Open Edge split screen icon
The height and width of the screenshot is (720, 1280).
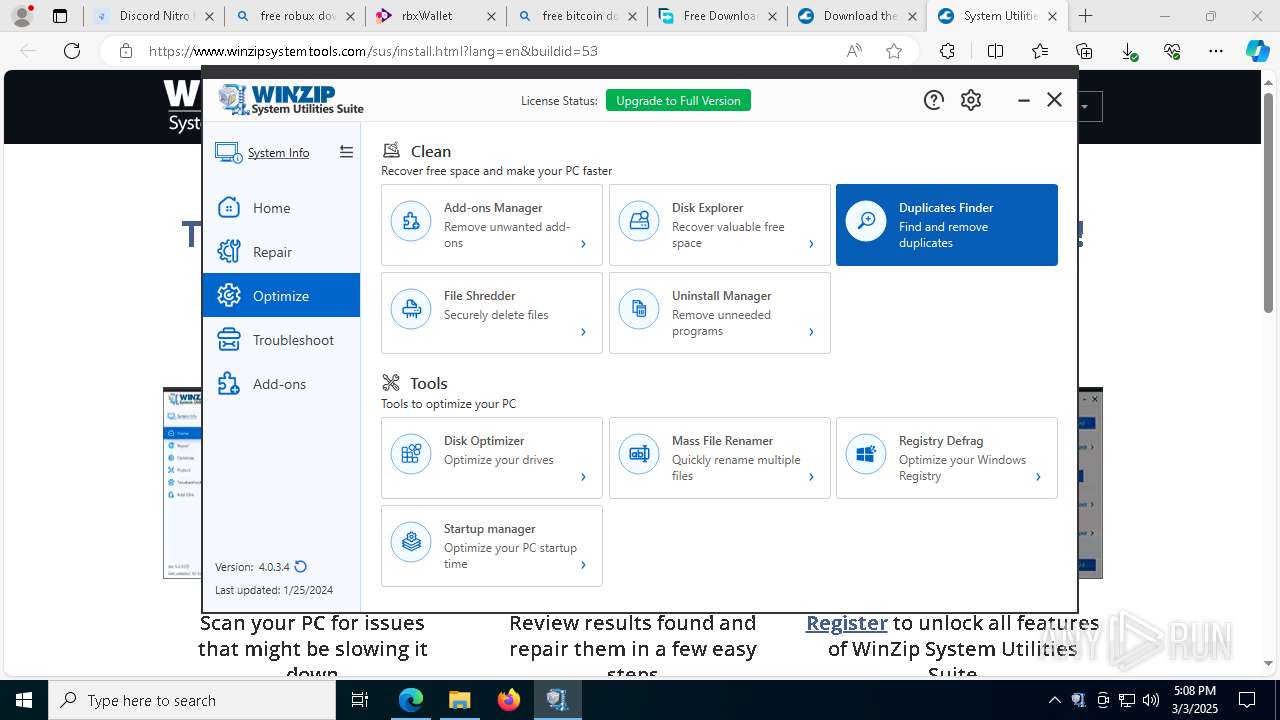pos(995,51)
